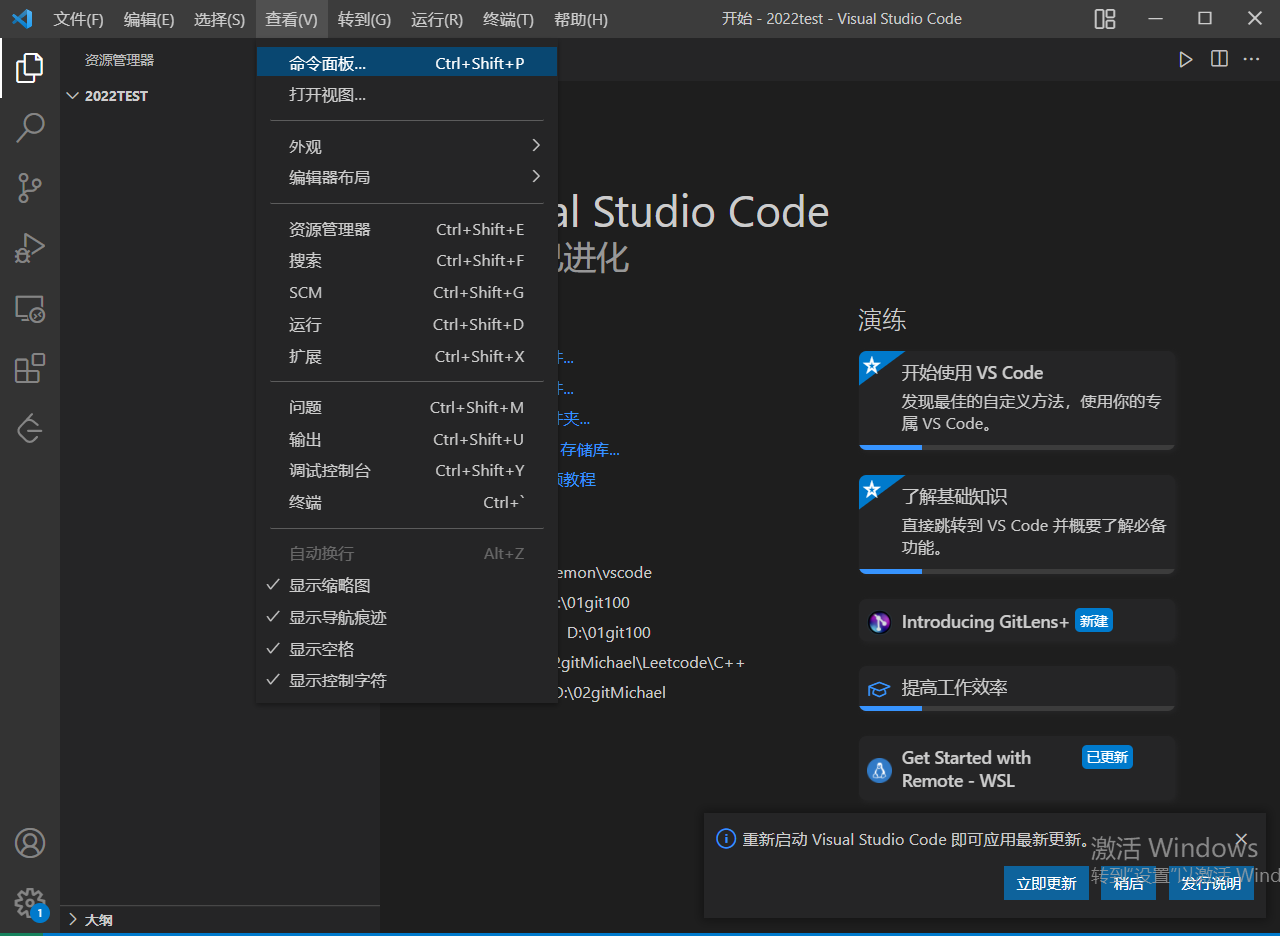The height and width of the screenshot is (936, 1280).
Task: Open the 编辑(E) menu
Action: (x=149, y=19)
